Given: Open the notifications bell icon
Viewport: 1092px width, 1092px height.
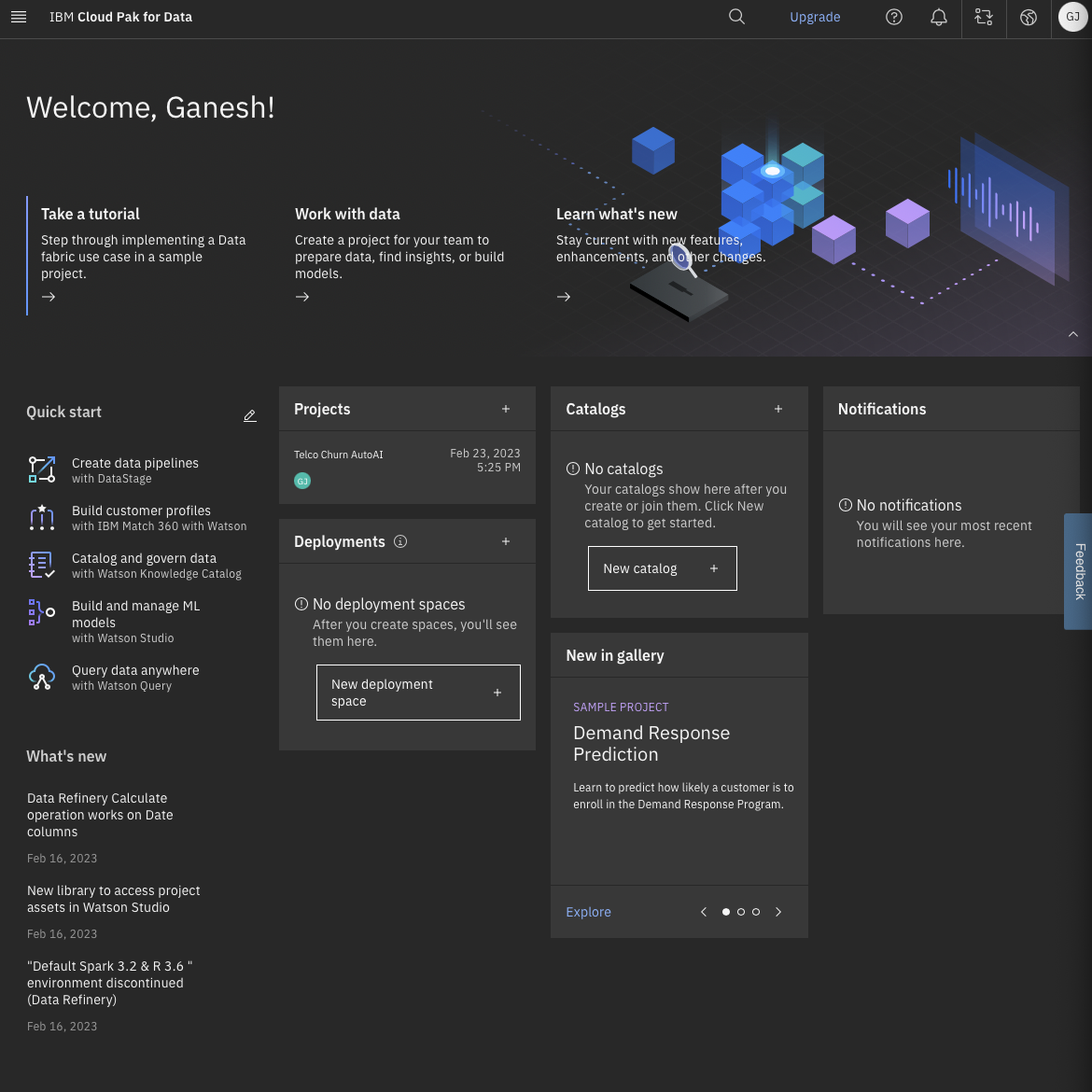Looking at the screenshot, I should pos(939,17).
